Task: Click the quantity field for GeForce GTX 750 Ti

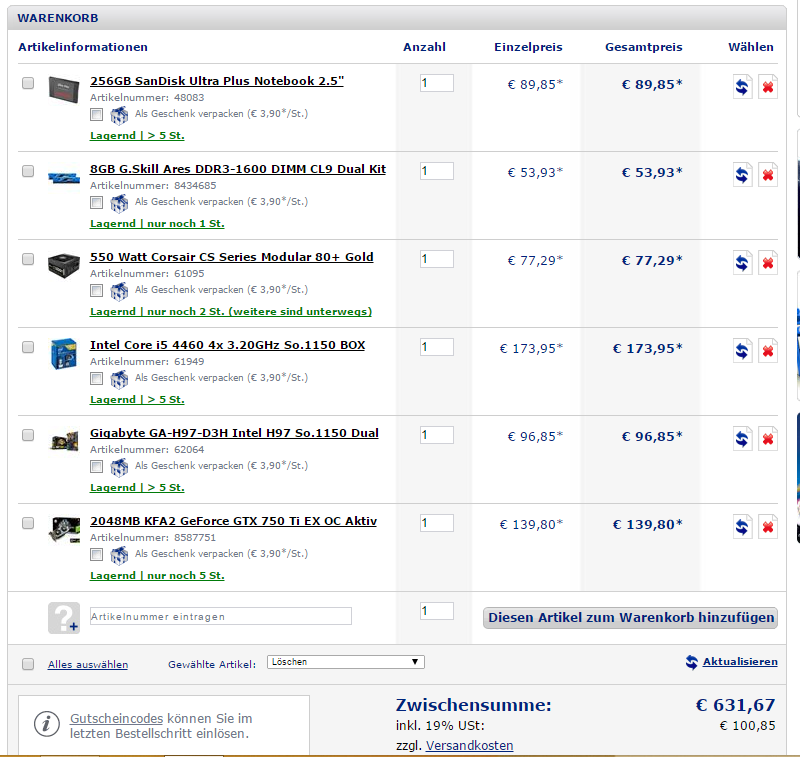Action: coord(436,523)
